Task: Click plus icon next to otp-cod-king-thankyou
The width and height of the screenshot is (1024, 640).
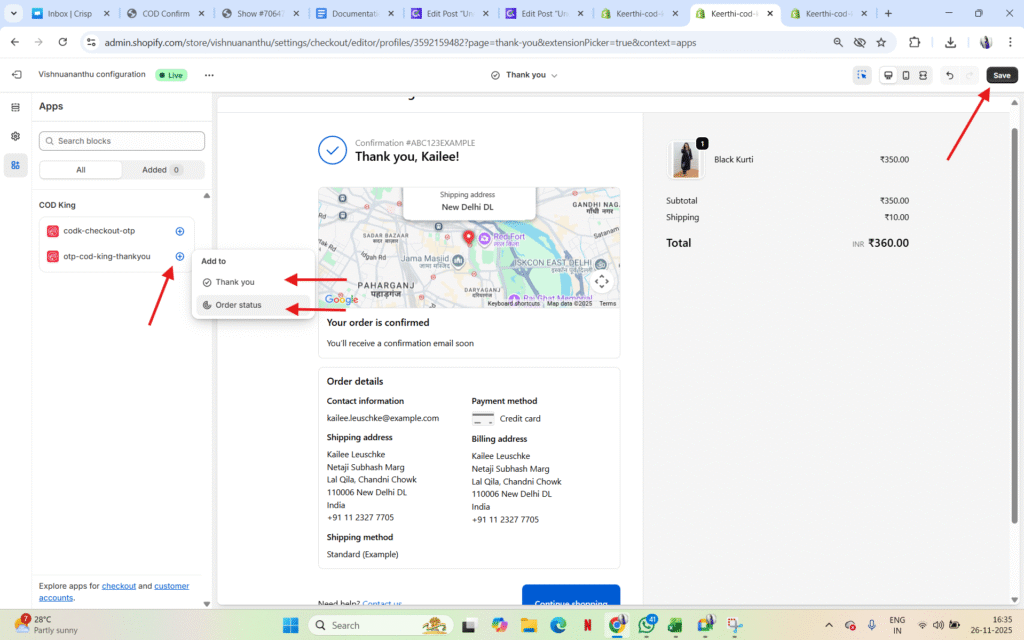Action: pos(180,256)
